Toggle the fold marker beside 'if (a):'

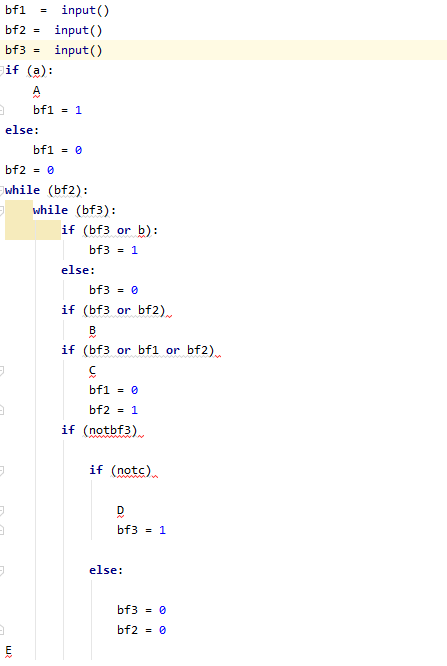[x=2, y=70]
